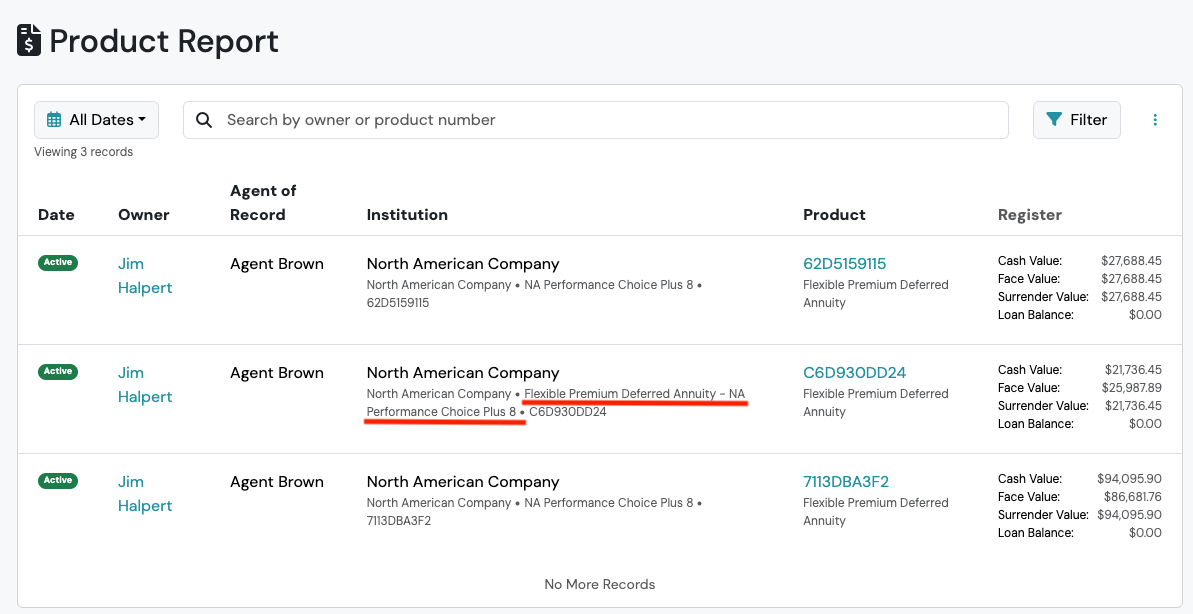Viewport: 1193px width, 614px height.
Task: Click Flexible Premium Deferred Annuity under 7113DBA3F2
Action: point(876,512)
